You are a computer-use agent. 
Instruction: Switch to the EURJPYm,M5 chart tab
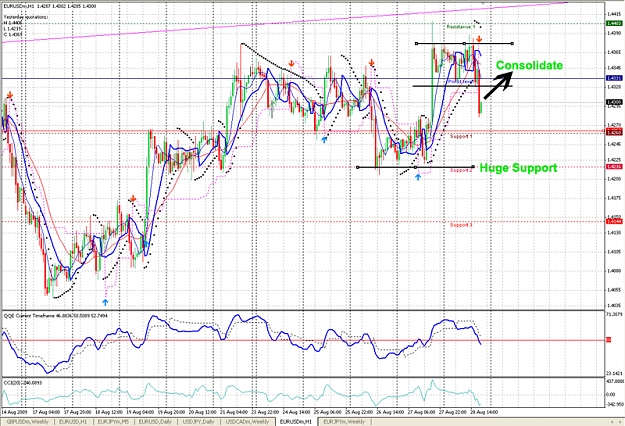[113, 422]
